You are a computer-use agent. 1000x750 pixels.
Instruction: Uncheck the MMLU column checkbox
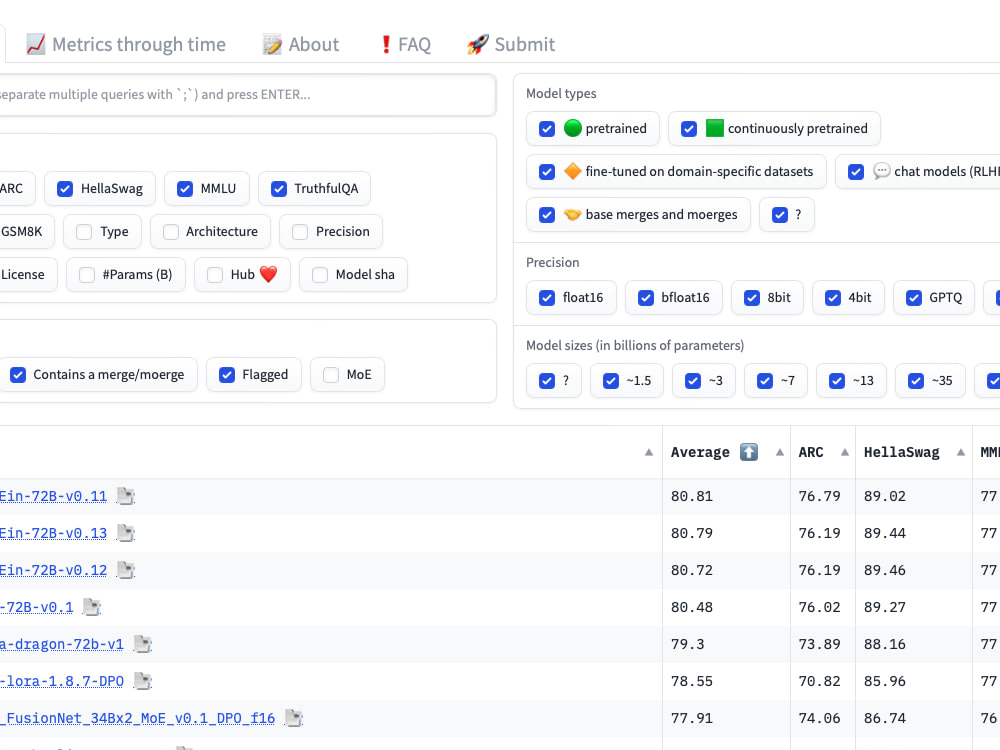185,189
